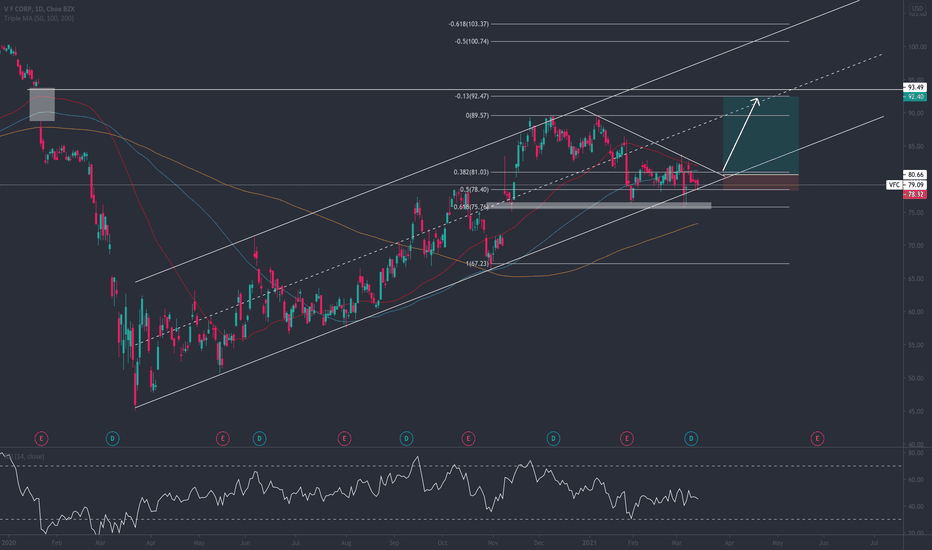
Task: Select the RSI (14, close) indicator label
Action: [24, 457]
